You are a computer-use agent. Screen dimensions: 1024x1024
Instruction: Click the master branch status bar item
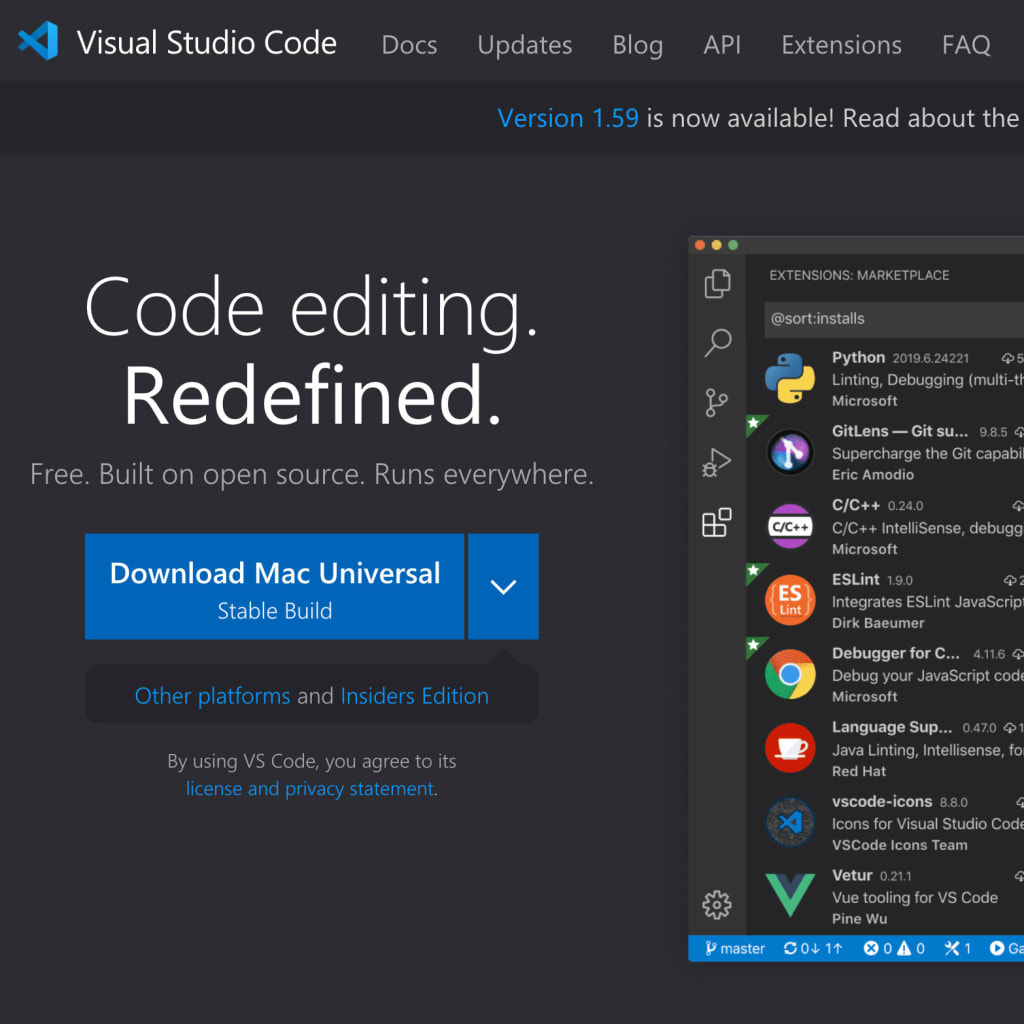click(735, 948)
